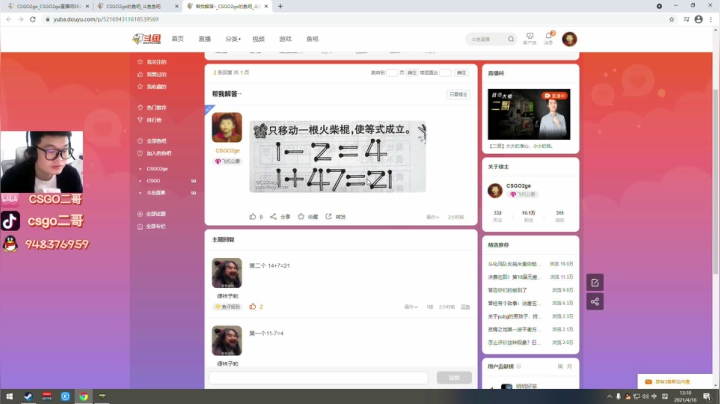This screenshot has height=404, width=720.
Task: Bookmark page with star icon
Action: 671,19
